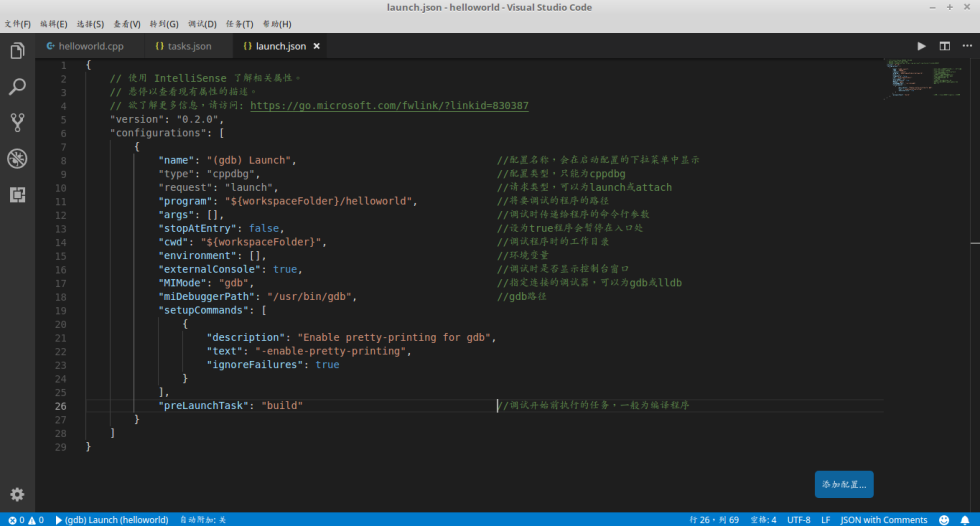Click the errors count icon in status bar
This screenshot has width=980, height=527.
pyautogui.click(x=12, y=520)
